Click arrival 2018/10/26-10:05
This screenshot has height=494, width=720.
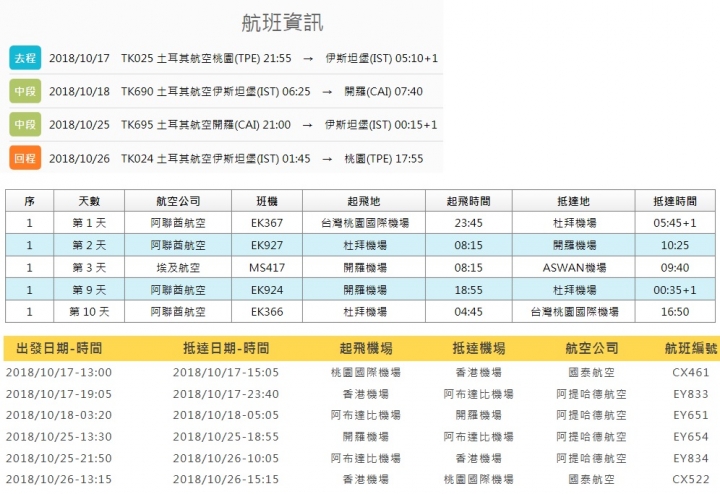[226, 458]
